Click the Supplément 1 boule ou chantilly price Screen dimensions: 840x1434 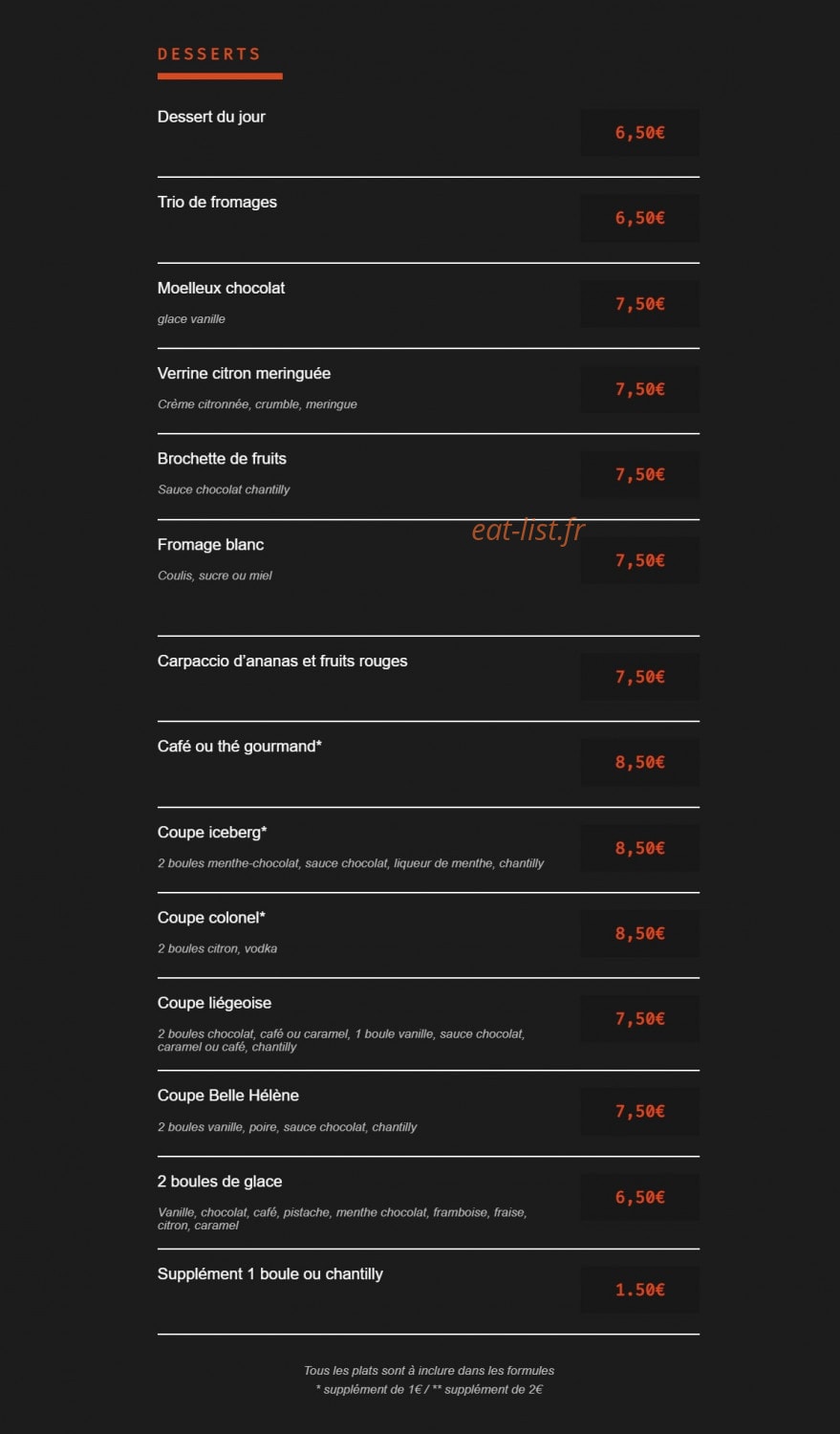click(x=639, y=1290)
